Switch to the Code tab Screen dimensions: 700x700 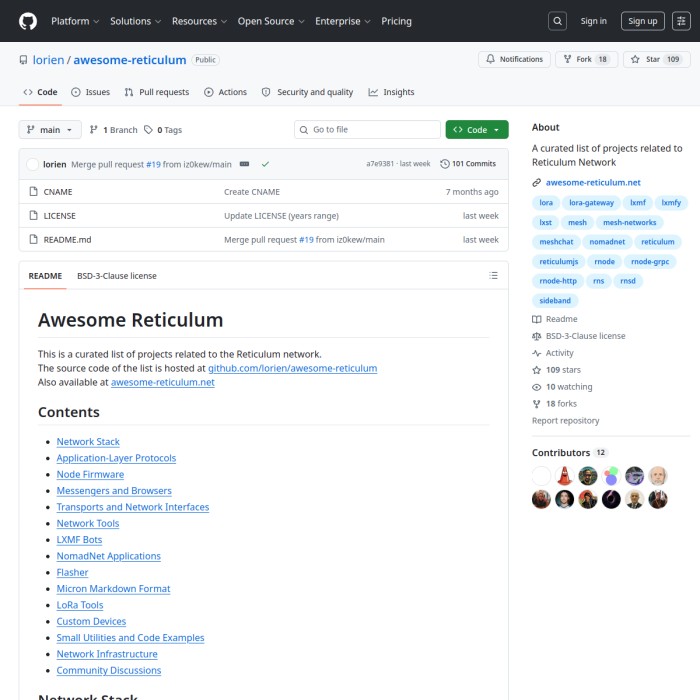point(40,92)
